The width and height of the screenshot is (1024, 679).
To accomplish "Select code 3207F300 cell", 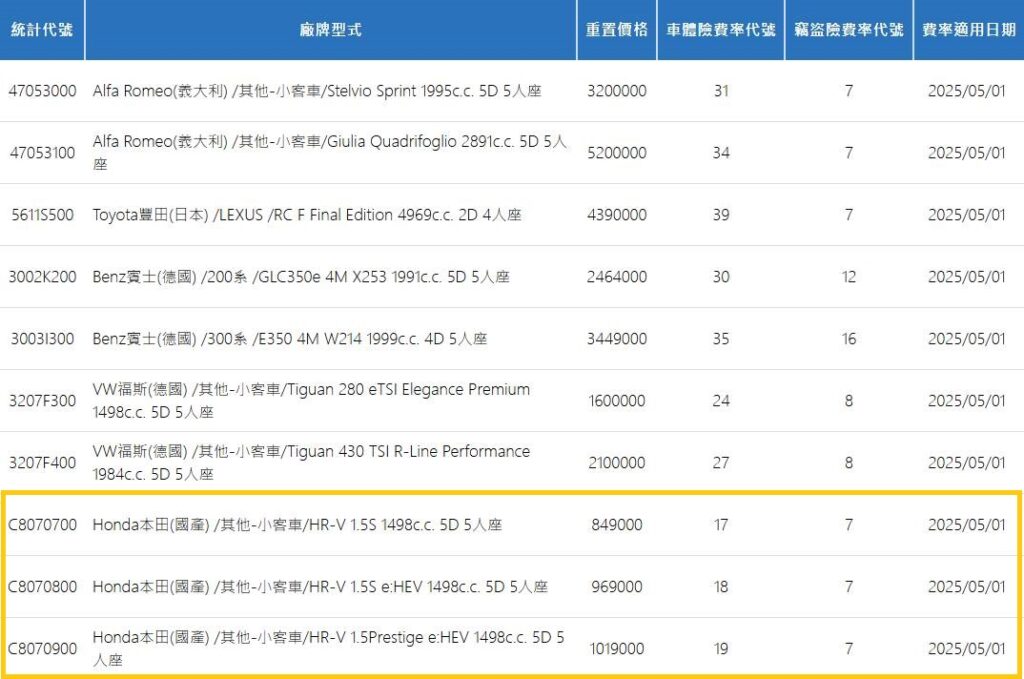I will (x=42, y=401).
